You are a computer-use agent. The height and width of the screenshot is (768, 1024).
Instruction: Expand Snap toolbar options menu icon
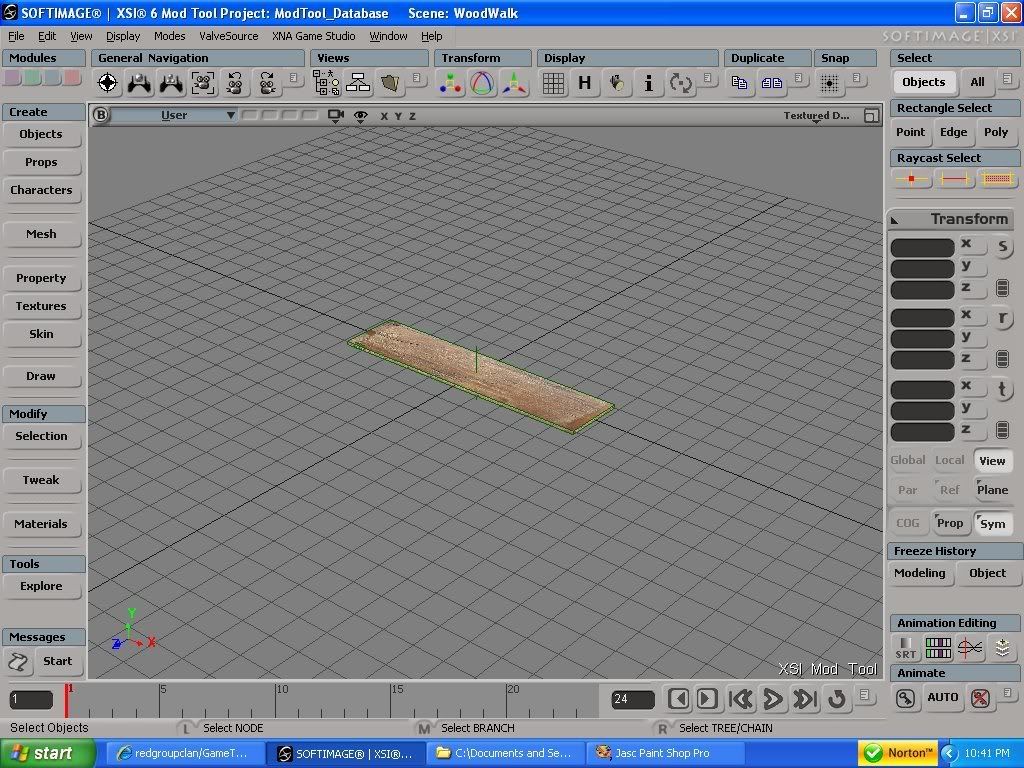coord(857,78)
